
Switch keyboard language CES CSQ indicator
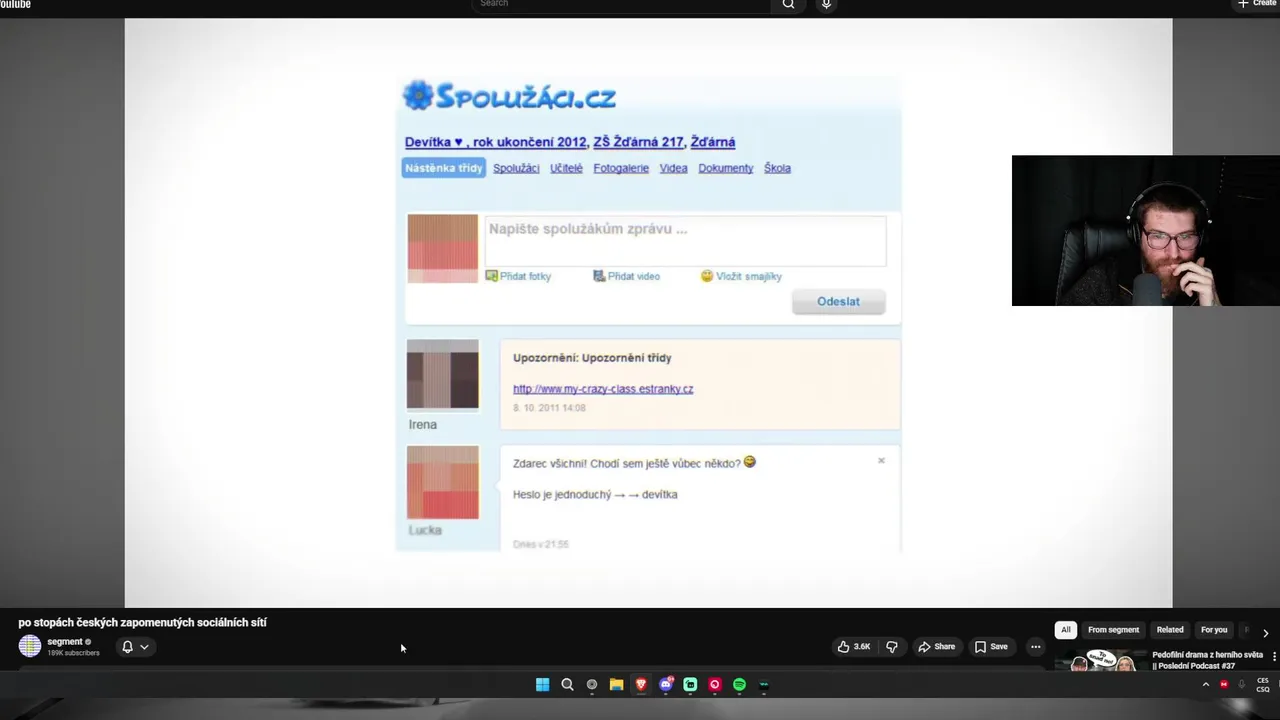1263,685
